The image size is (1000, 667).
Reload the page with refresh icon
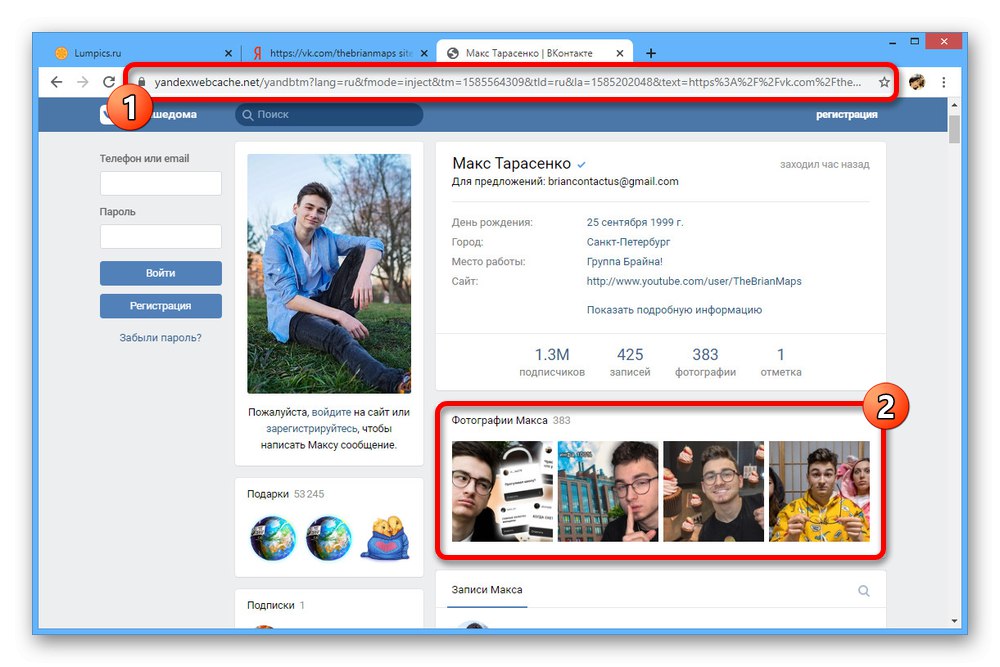click(109, 82)
